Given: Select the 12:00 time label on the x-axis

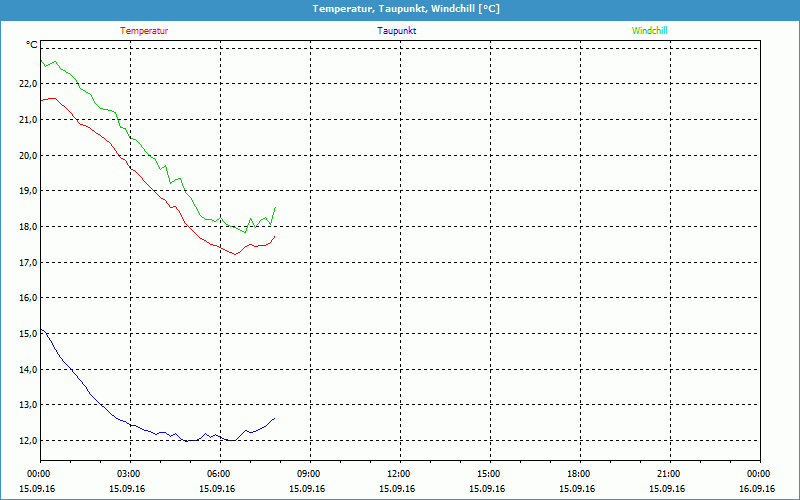Looking at the screenshot, I should point(399,474).
